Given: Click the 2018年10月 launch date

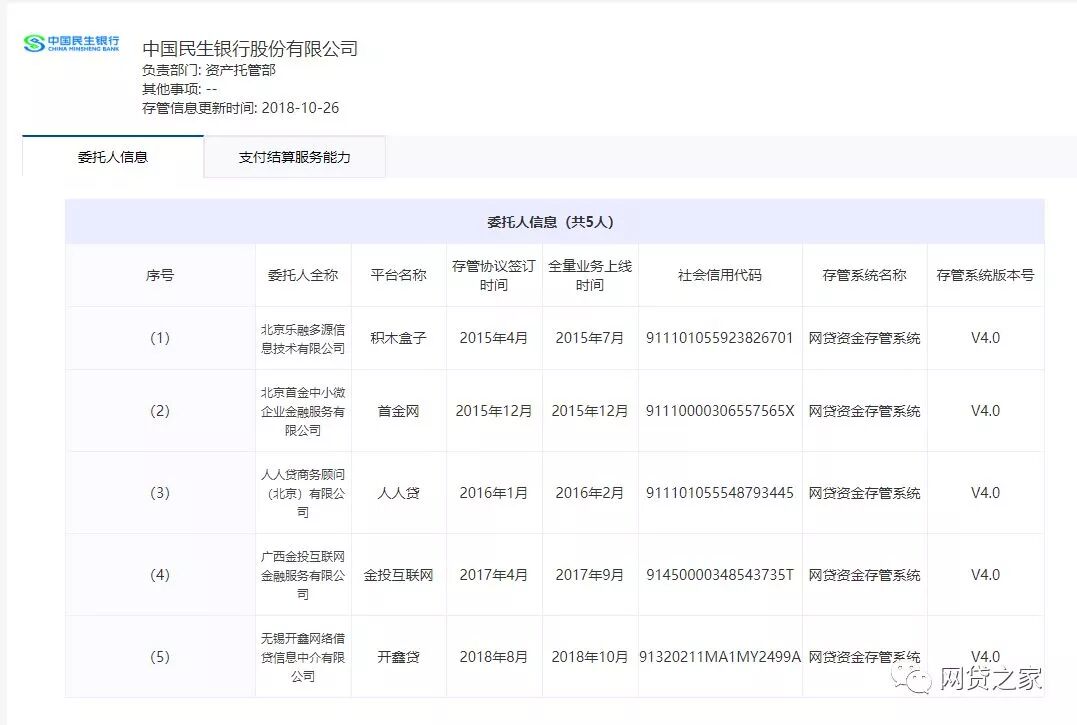Looking at the screenshot, I should (590, 657).
